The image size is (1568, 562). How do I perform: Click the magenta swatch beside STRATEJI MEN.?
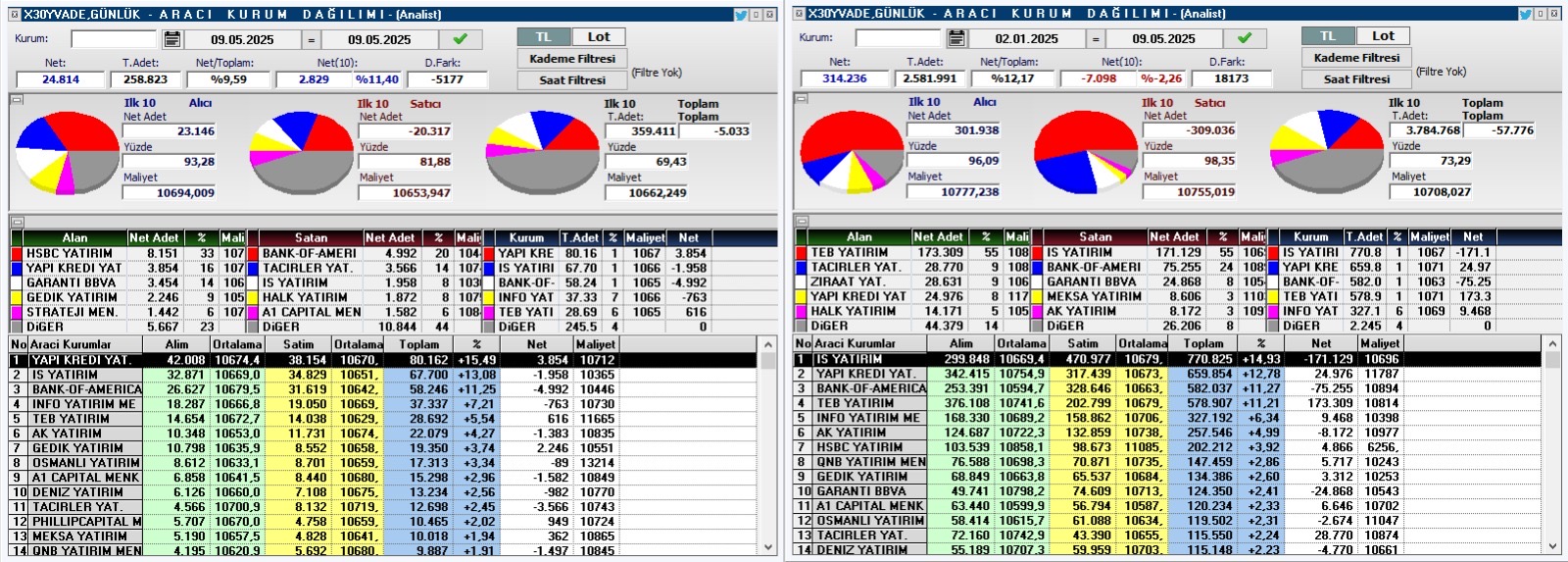point(17,312)
